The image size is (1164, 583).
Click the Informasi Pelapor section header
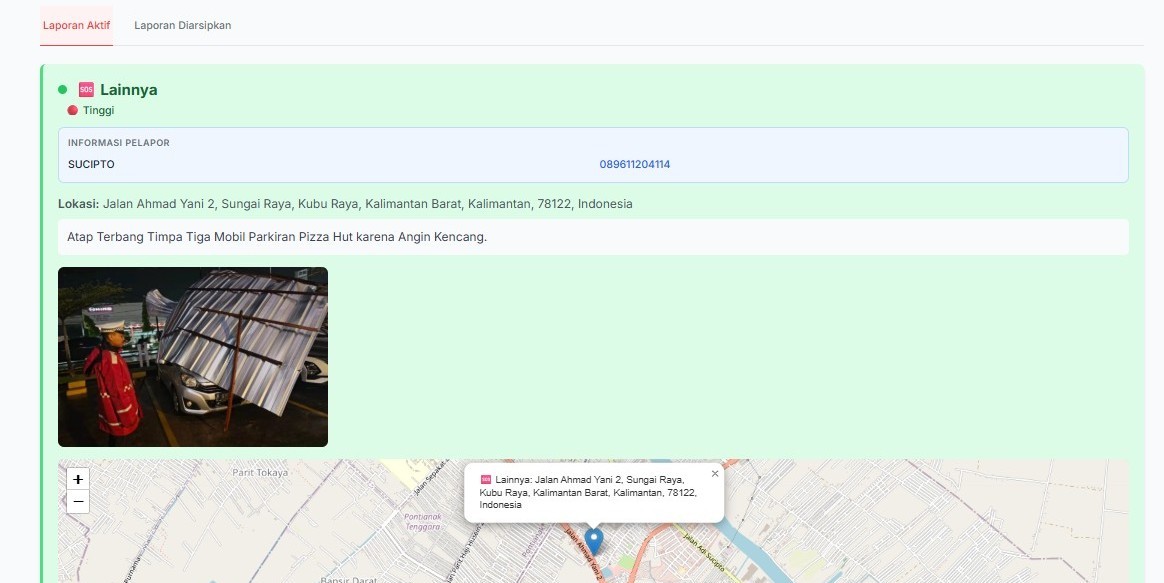(x=119, y=143)
